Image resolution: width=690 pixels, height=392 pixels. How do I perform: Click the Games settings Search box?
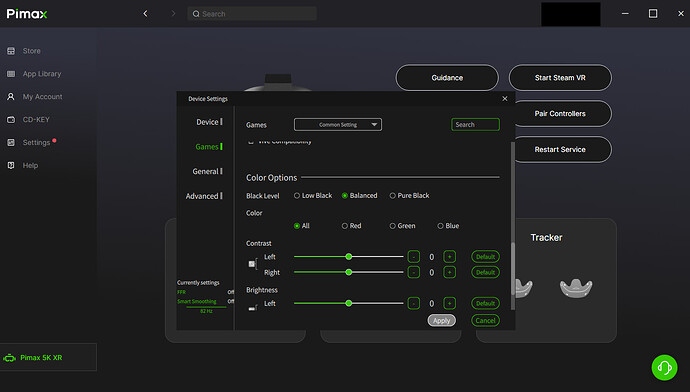475,125
